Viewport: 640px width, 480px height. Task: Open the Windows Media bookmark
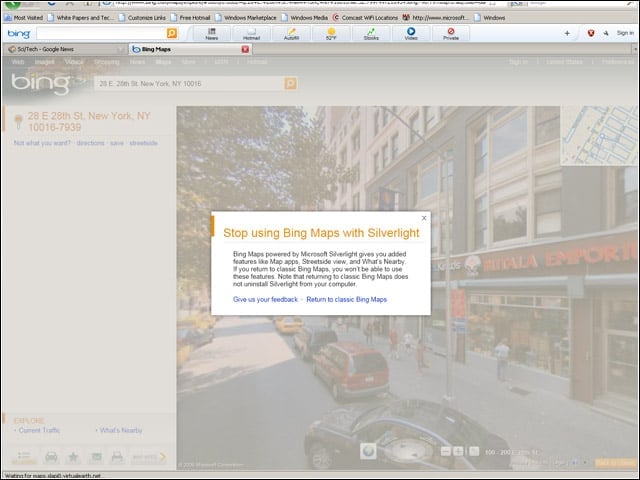point(304,18)
